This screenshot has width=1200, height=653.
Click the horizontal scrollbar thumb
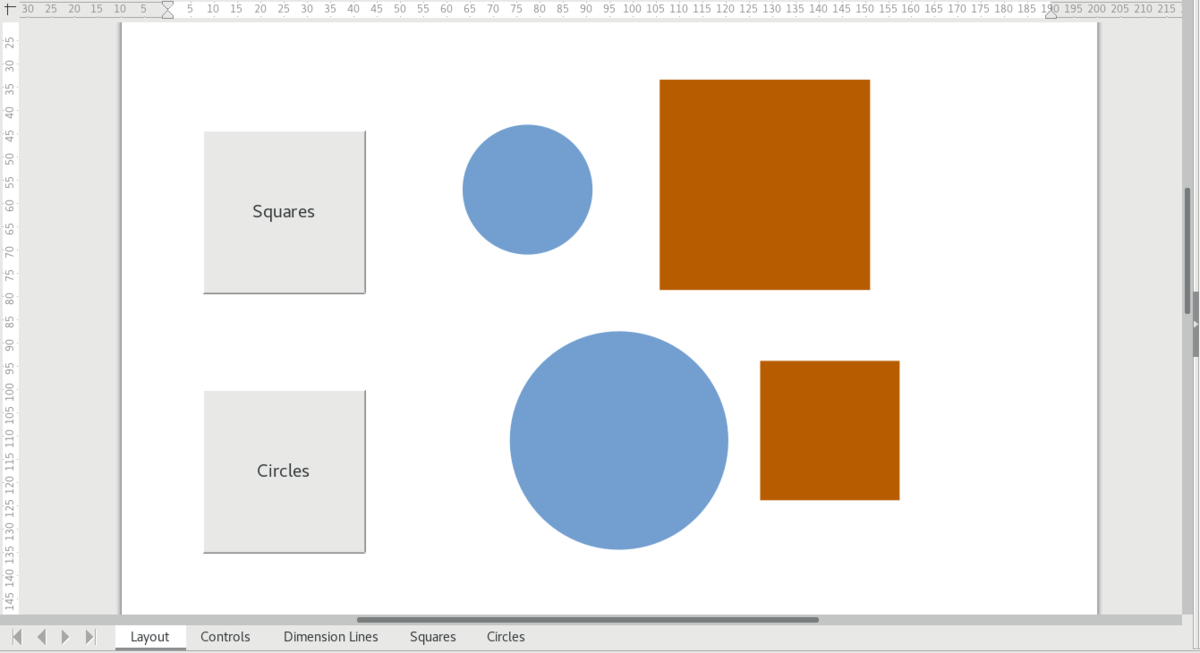coord(590,619)
